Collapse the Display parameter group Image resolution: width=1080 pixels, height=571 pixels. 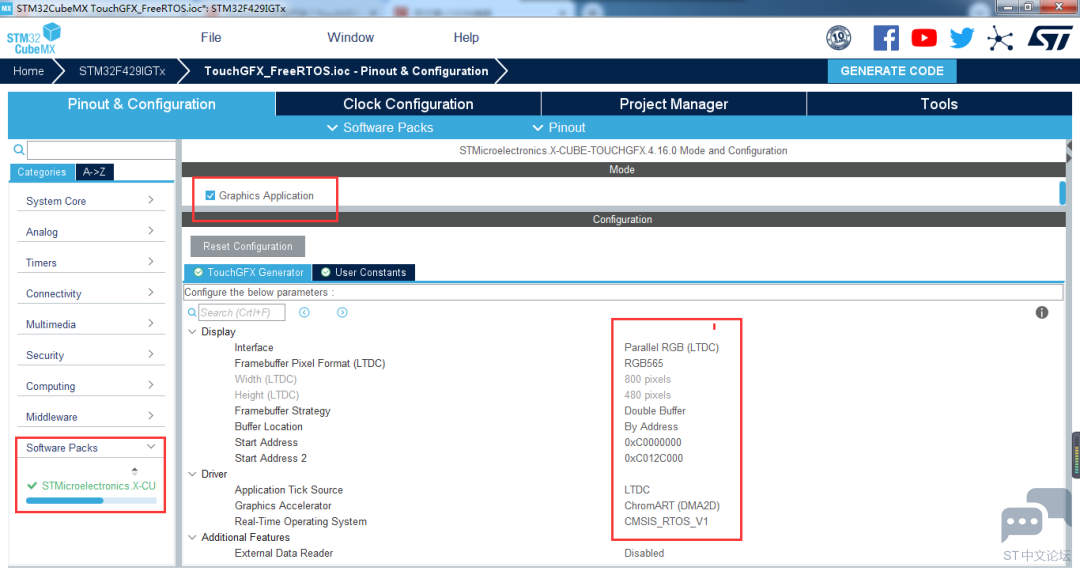[x=192, y=332]
